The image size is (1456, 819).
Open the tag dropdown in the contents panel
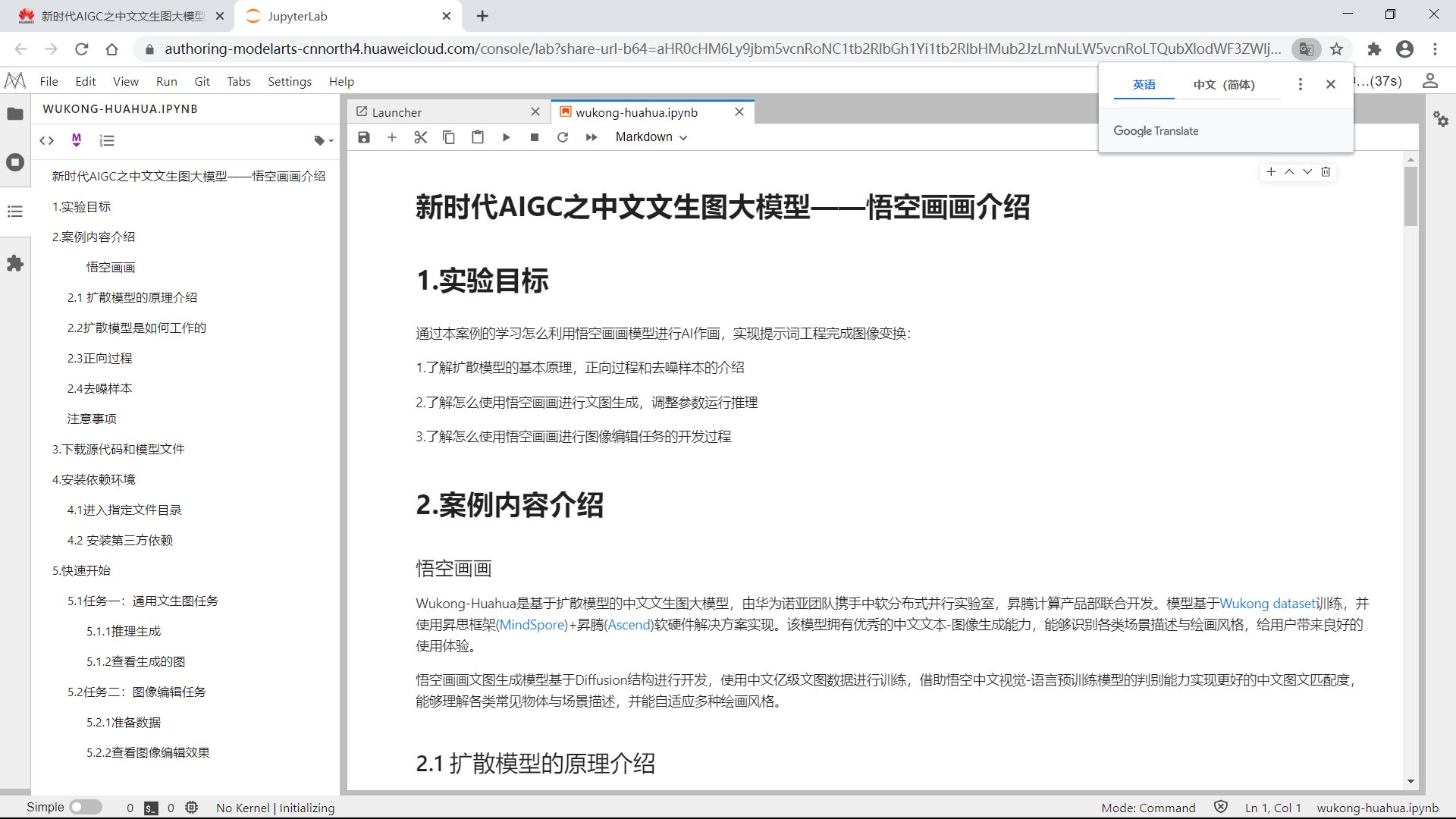pyautogui.click(x=323, y=140)
